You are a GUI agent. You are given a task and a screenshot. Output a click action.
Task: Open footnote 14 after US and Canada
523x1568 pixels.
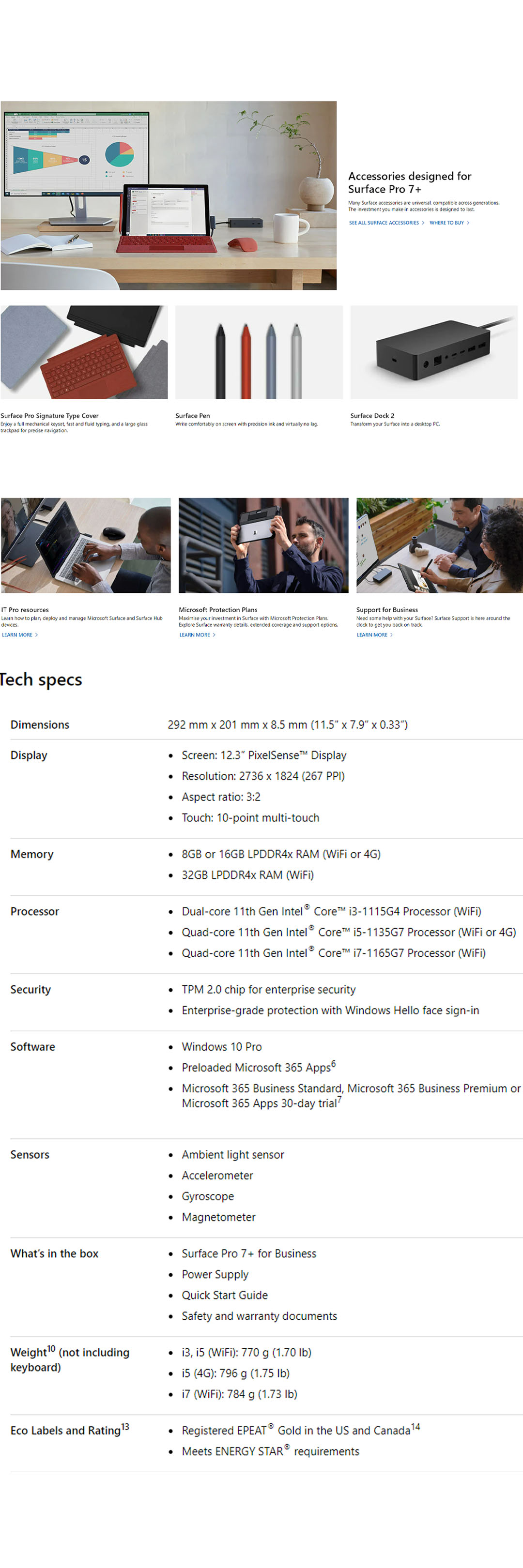tap(415, 1426)
